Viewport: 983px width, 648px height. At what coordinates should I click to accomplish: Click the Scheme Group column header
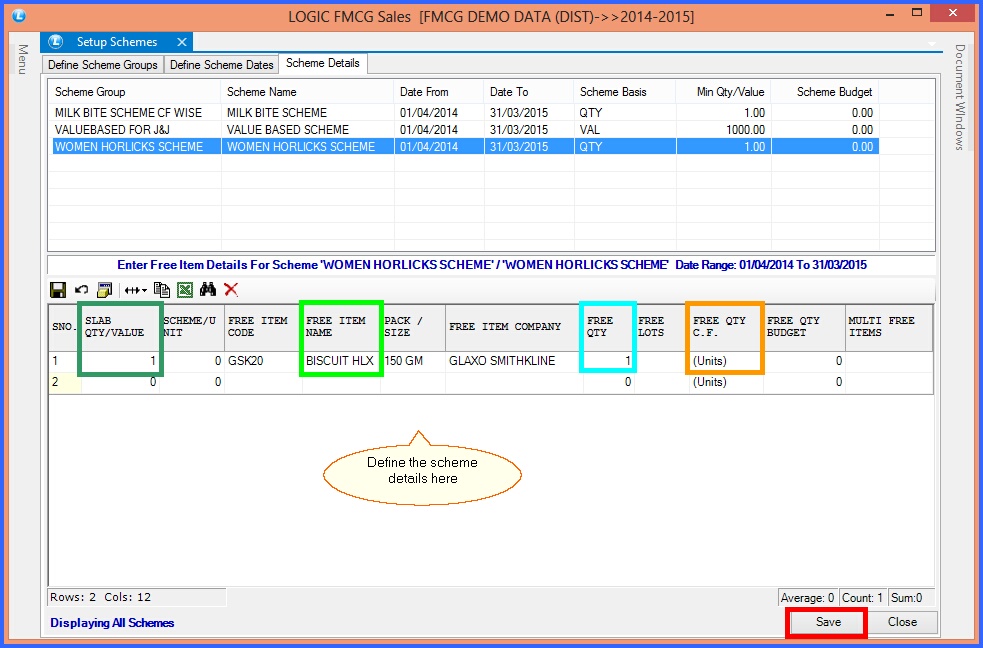135,92
